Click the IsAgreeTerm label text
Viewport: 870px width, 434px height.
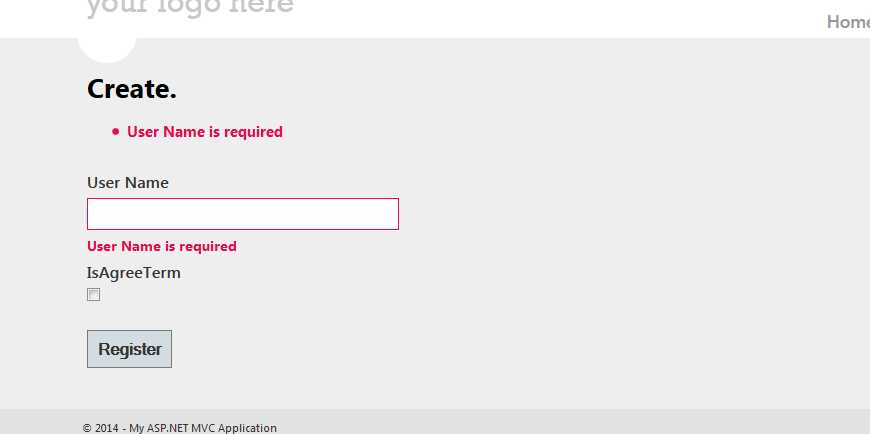pos(134,273)
